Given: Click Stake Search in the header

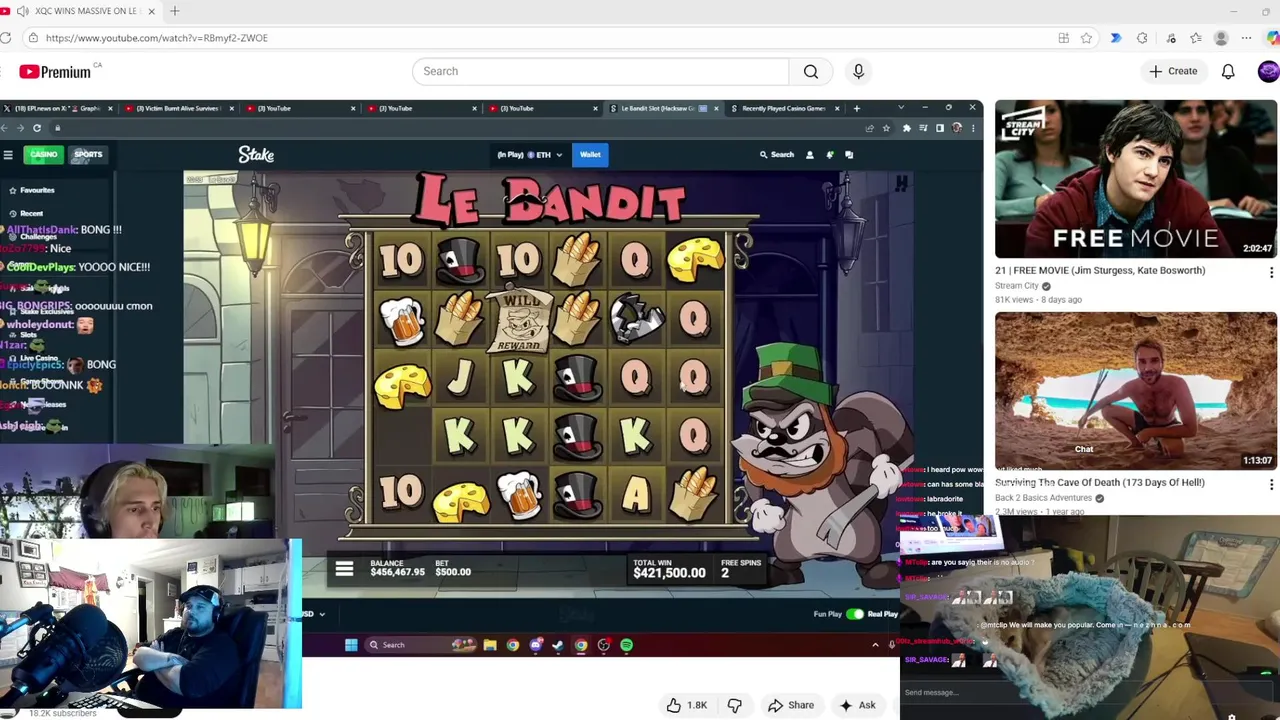Looking at the screenshot, I should click(777, 154).
